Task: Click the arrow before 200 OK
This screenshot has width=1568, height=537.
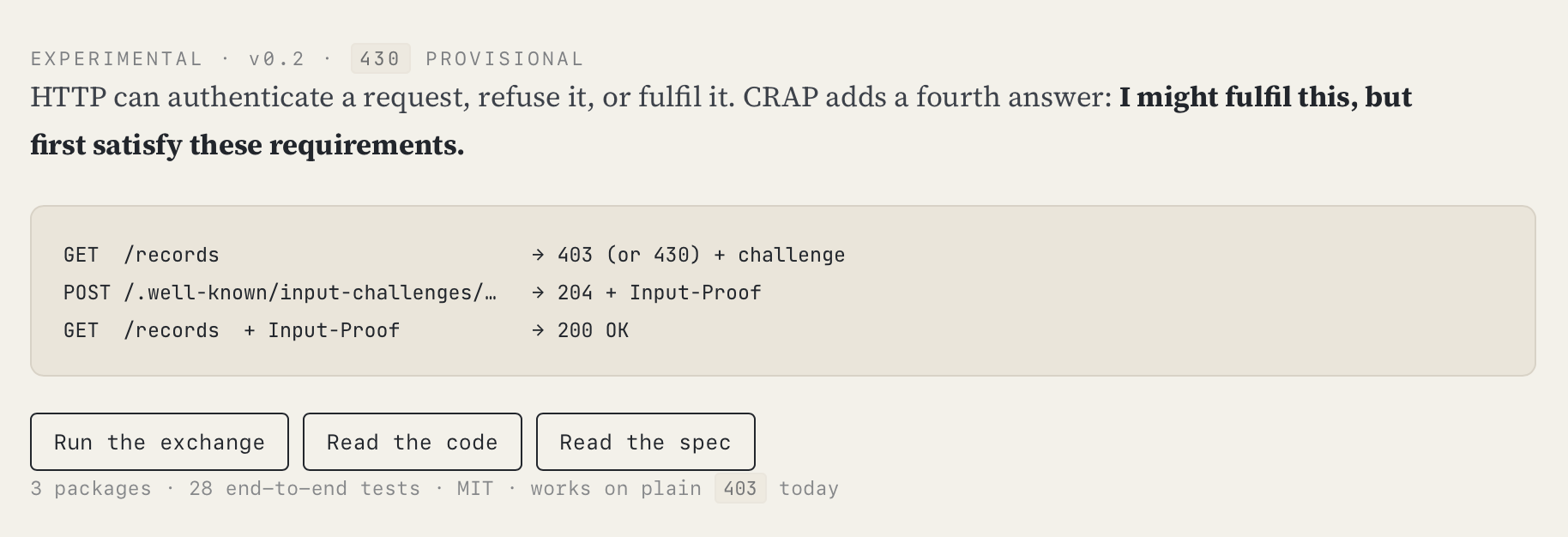Action: pyautogui.click(x=538, y=330)
